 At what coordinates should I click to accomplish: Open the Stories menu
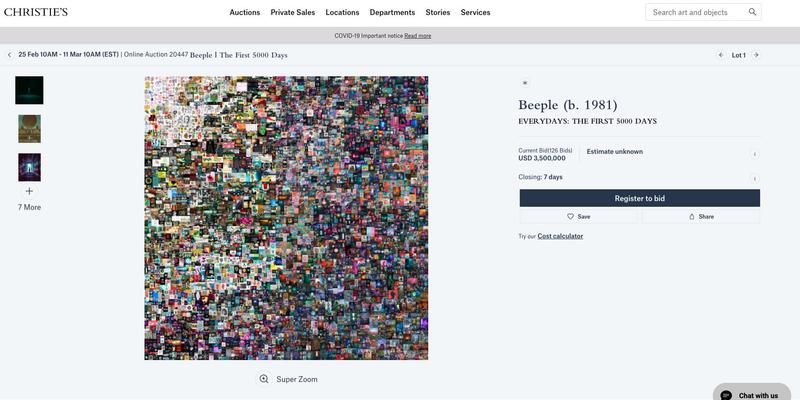pyautogui.click(x=438, y=12)
